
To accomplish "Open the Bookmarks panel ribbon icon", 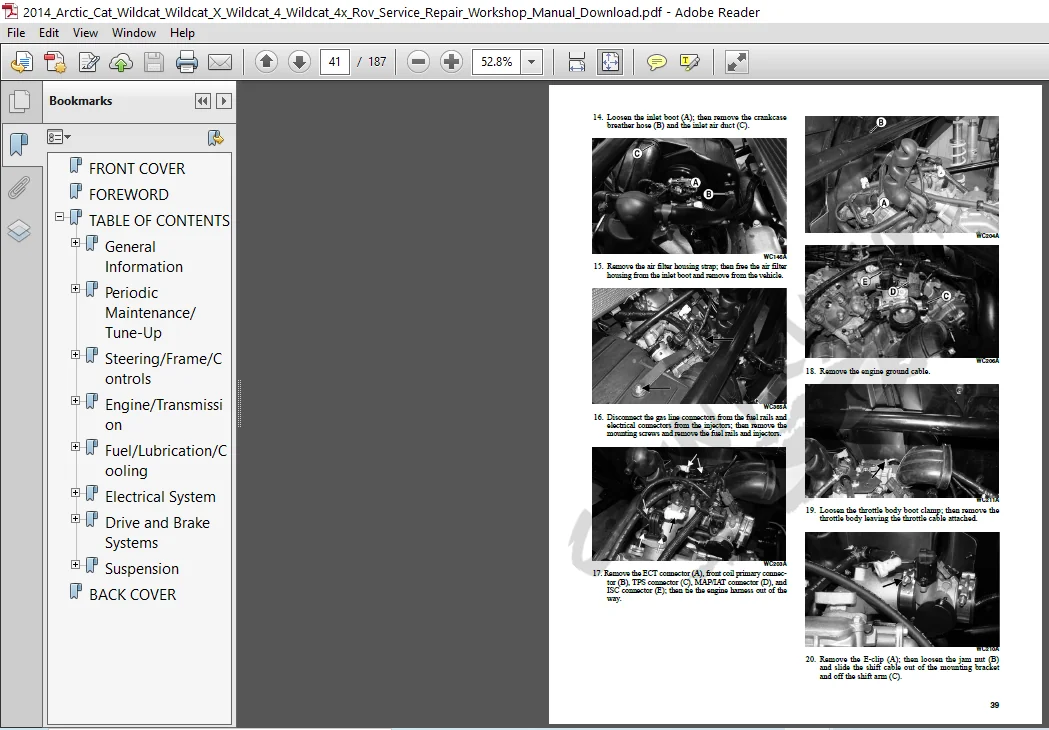I will click(19, 144).
